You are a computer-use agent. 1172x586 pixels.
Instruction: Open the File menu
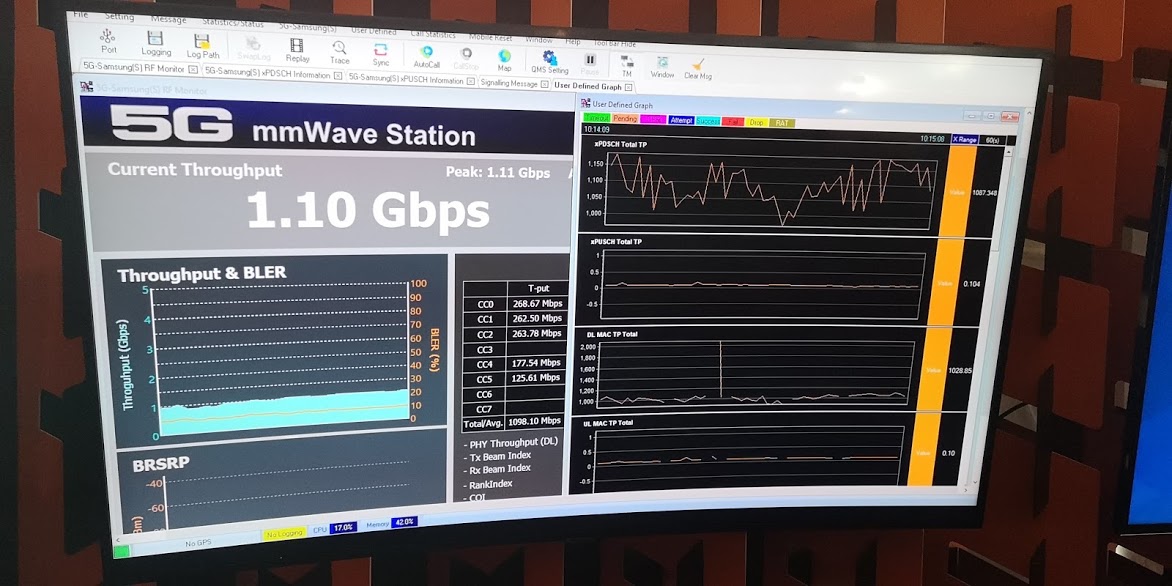click(x=80, y=14)
